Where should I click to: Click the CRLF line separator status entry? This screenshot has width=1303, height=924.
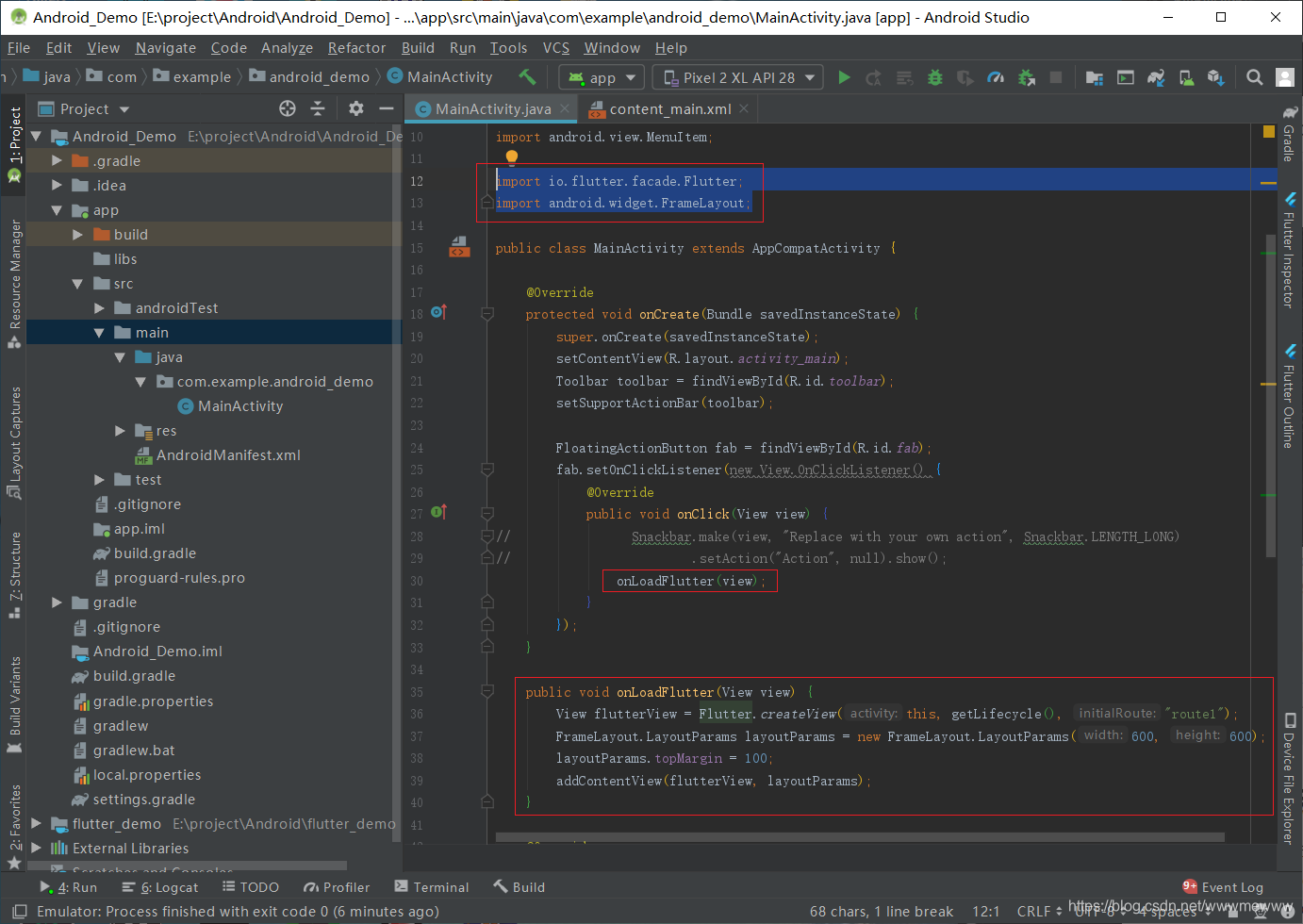(1039, 912)
